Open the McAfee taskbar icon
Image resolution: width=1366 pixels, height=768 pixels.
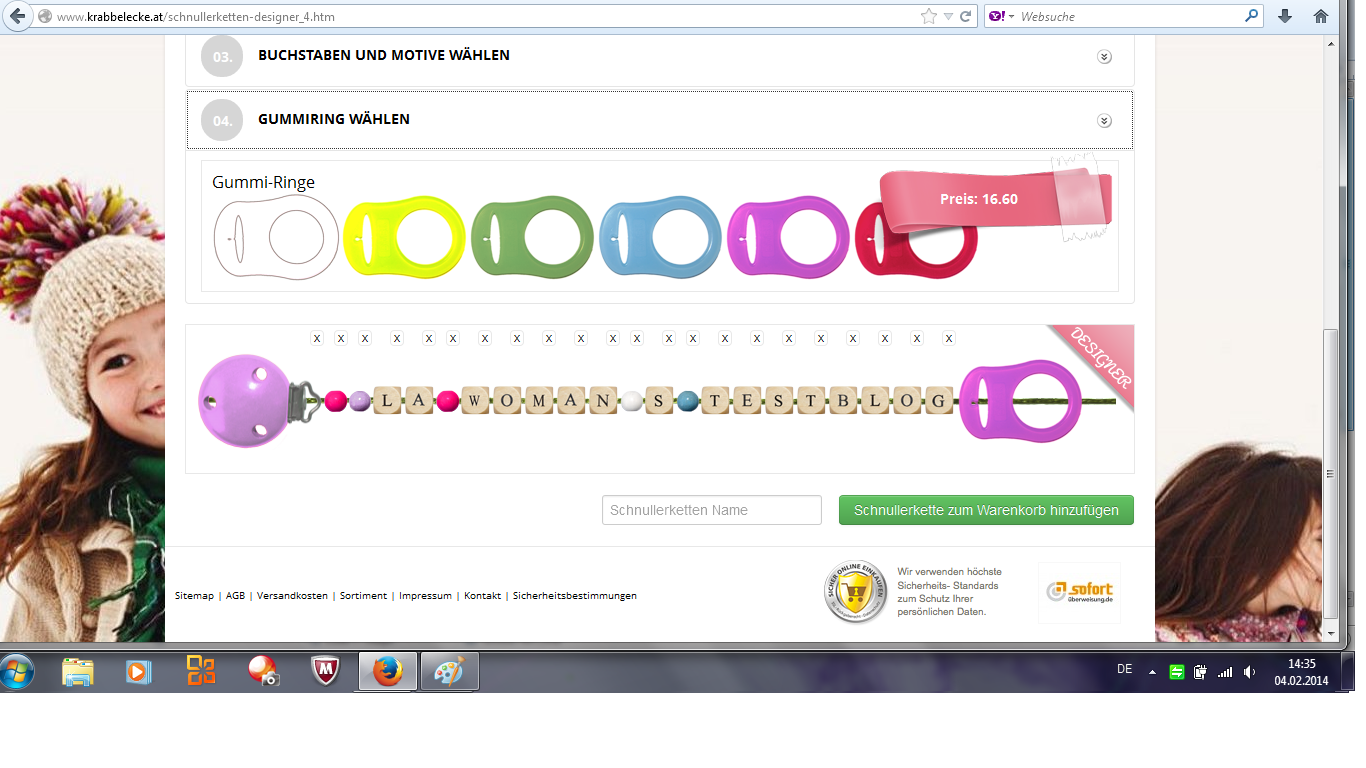coord(325,671)
